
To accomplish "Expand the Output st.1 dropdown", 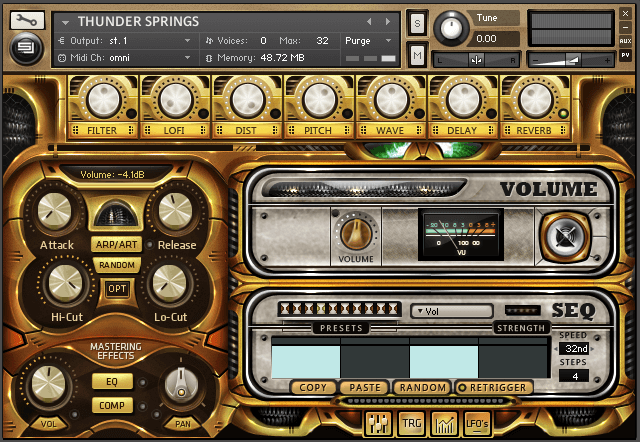I will (x=124, y=41).
